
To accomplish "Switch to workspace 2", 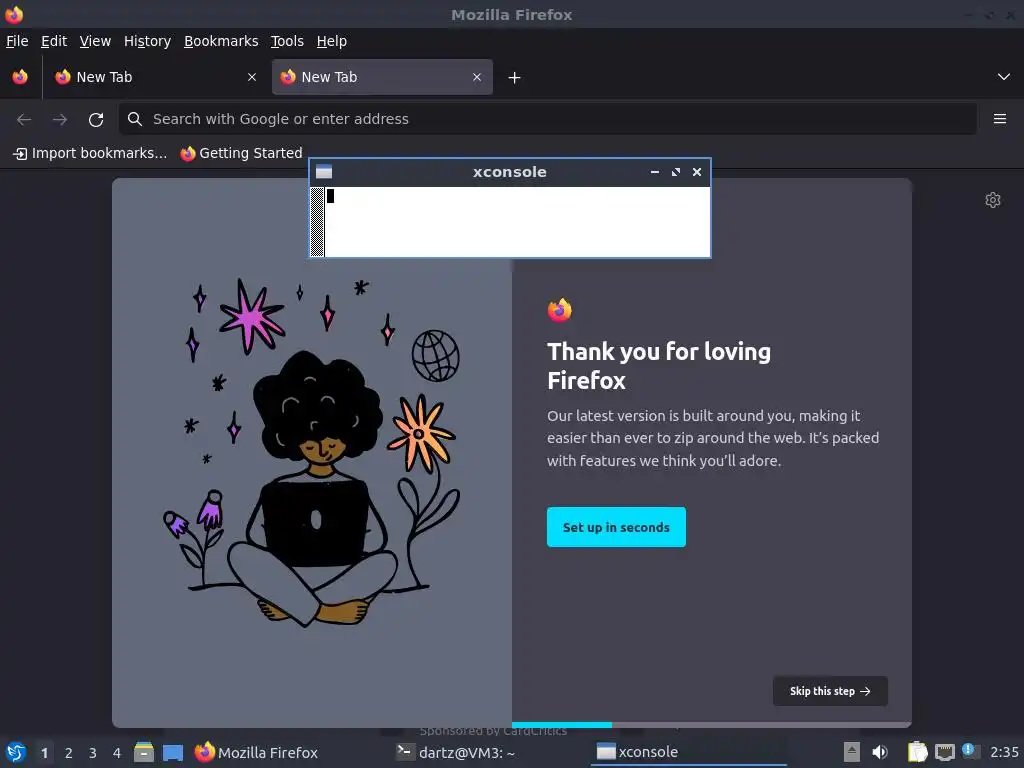I will (x=69, y=753).
